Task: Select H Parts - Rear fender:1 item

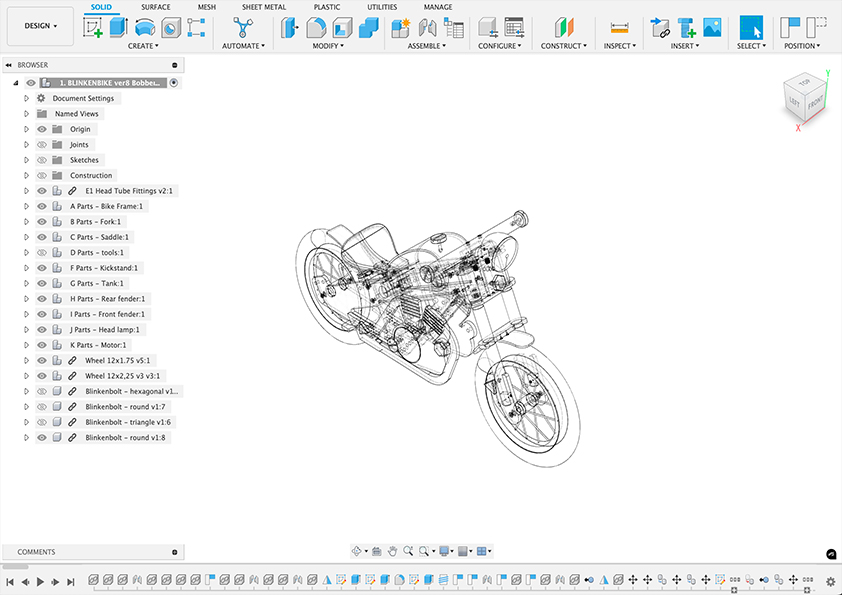Action: click(x=107, y=299)
